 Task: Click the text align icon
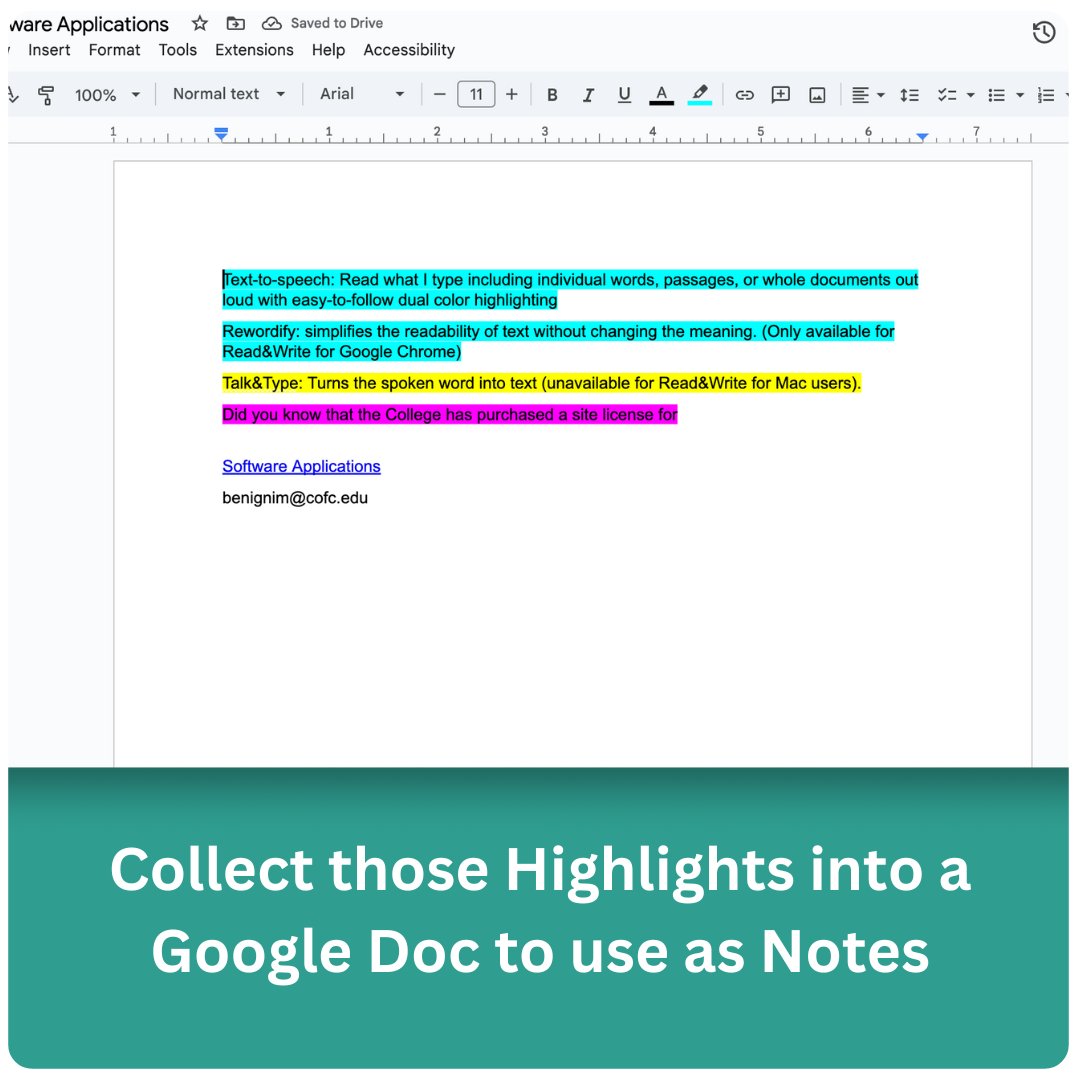tap(860, 95)
